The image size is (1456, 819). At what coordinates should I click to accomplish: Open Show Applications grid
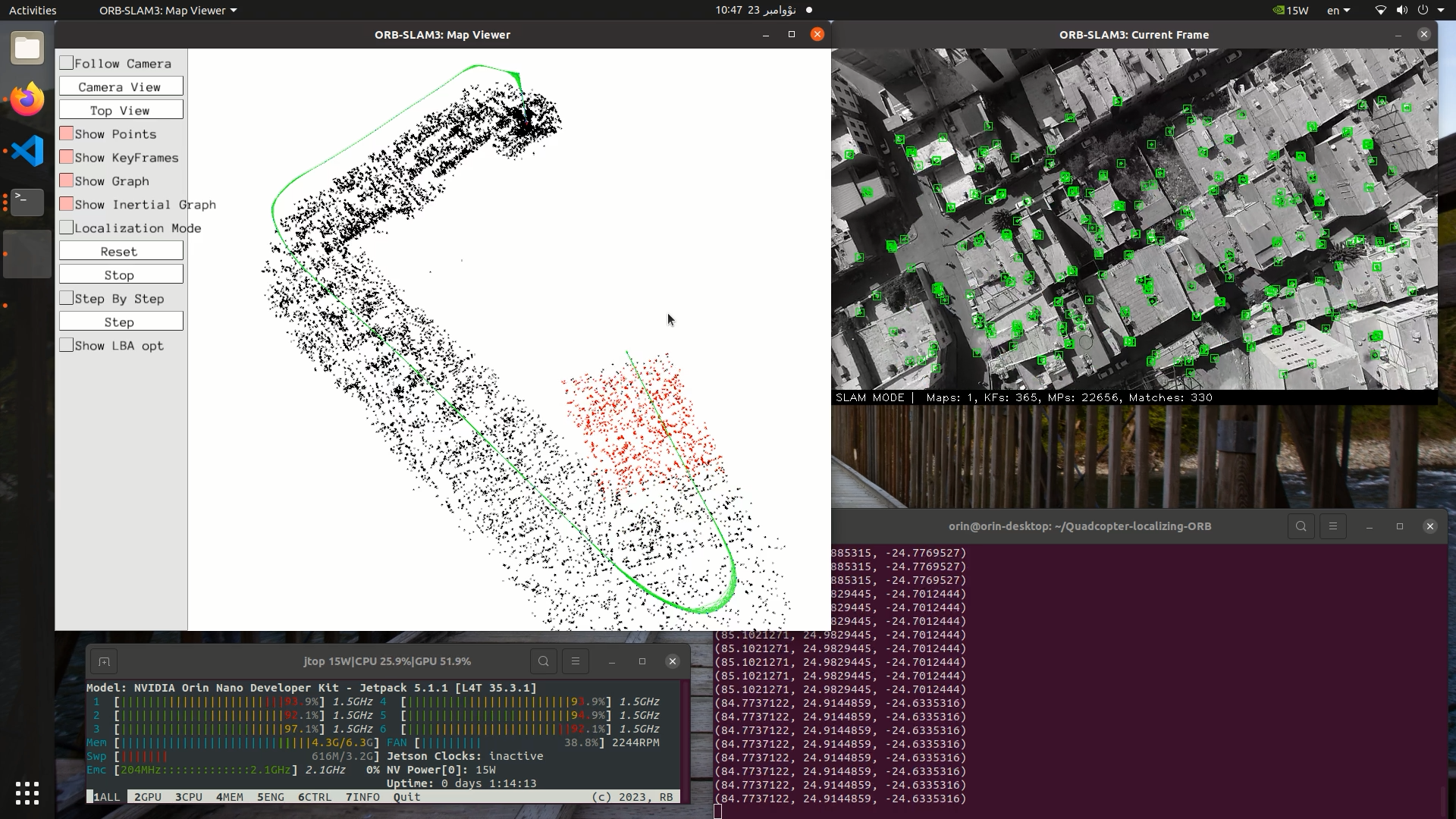27,793
